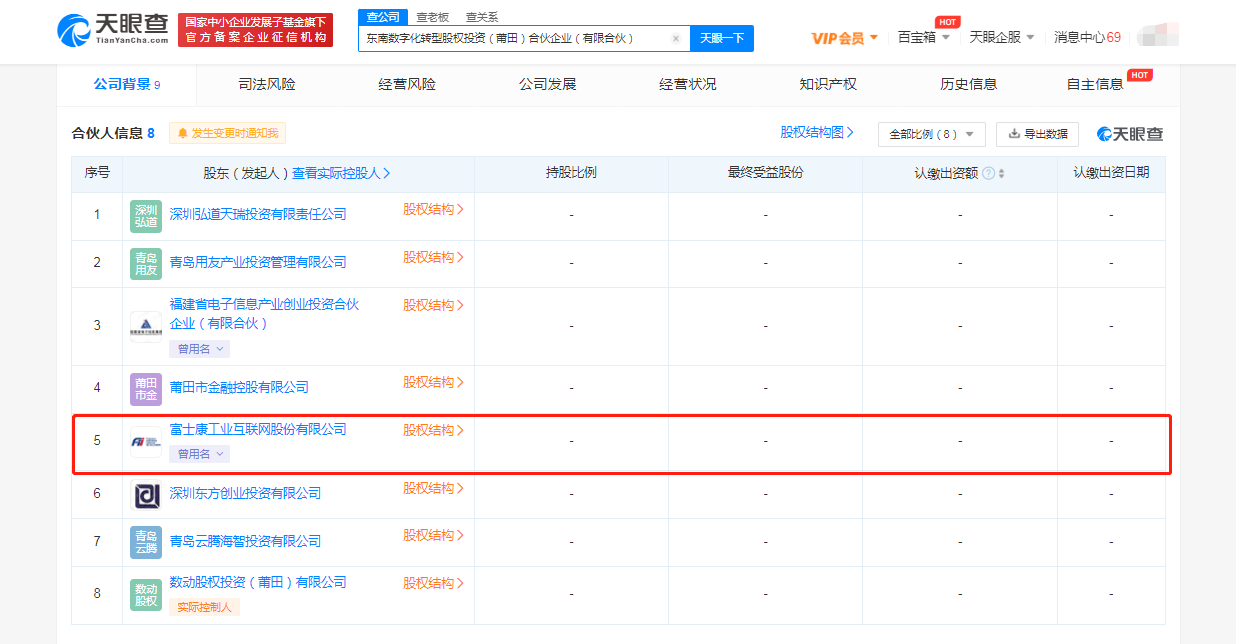Open 富士康工业互联网股份有限公司 company link

(x=258, y=429)
